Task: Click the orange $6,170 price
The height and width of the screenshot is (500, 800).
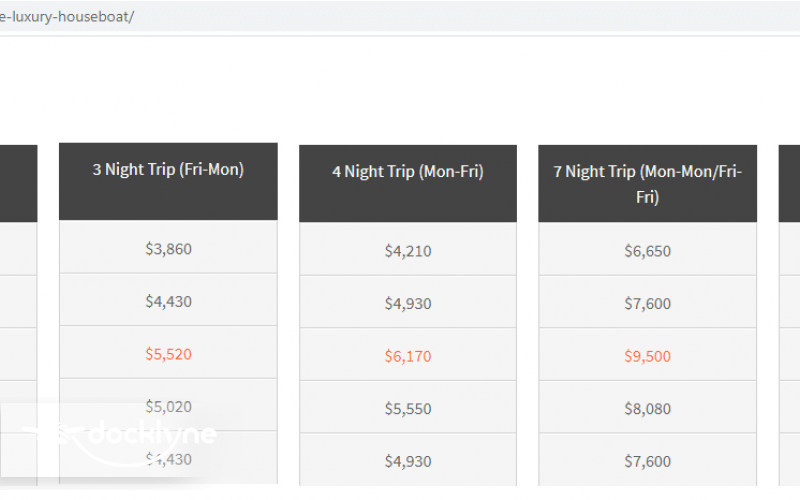Action: tap(408, 355)
